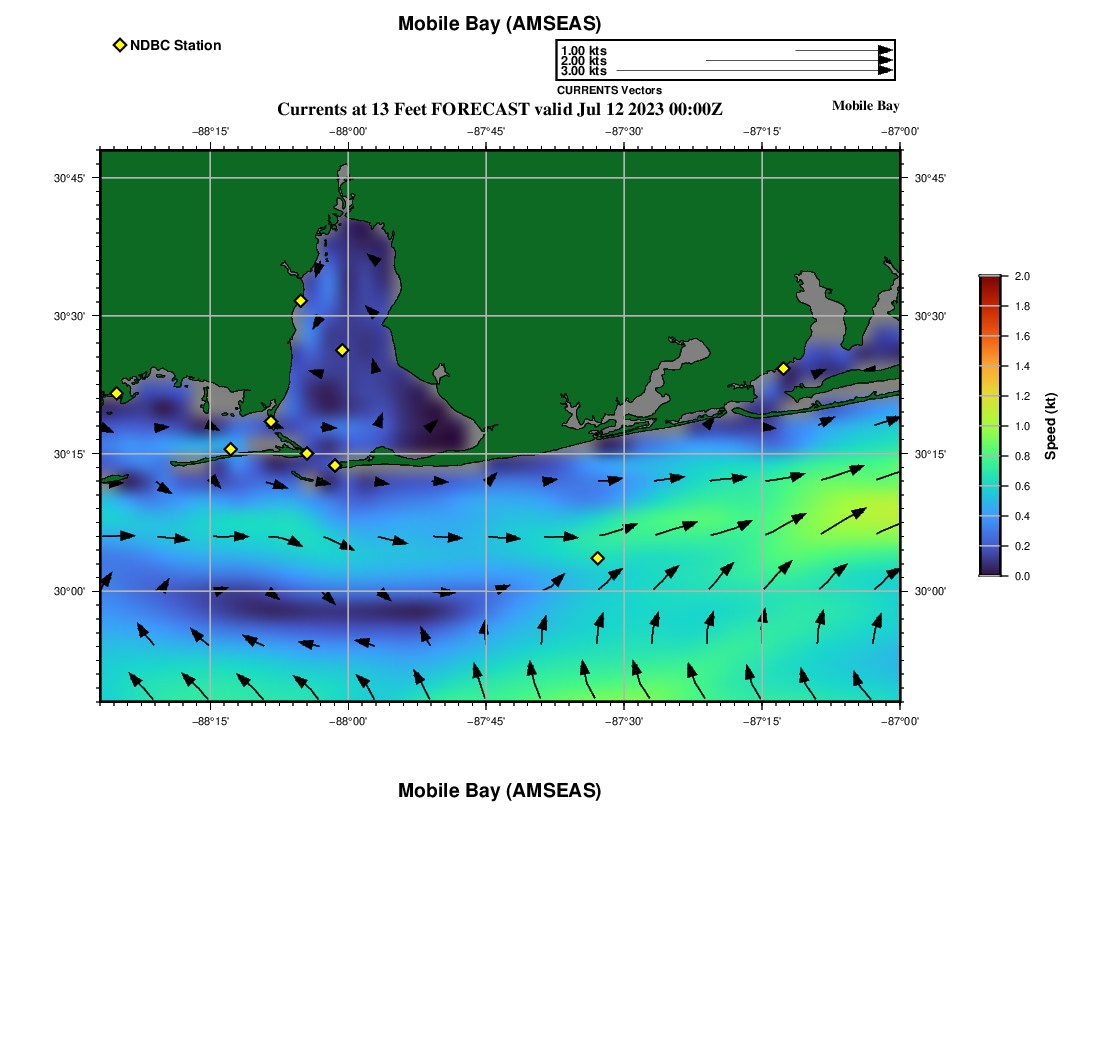Click the green band near 1.0 on colorbar
This screenshot has width=1100, height=1050.
(990, 426)
